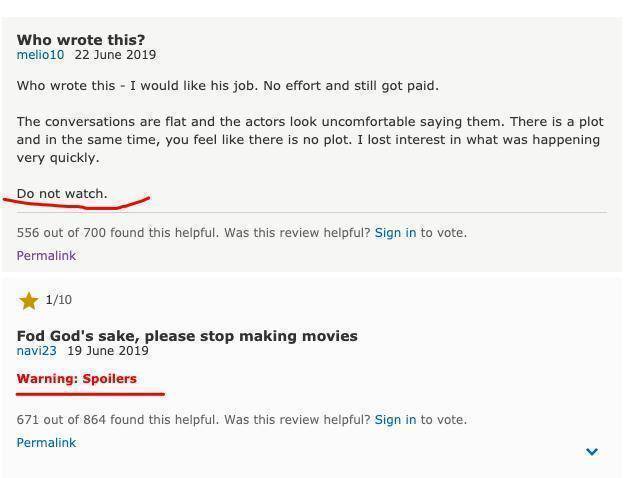Open the Permalink for the navi23 review

pyautogui.click(x=46, y=443)
